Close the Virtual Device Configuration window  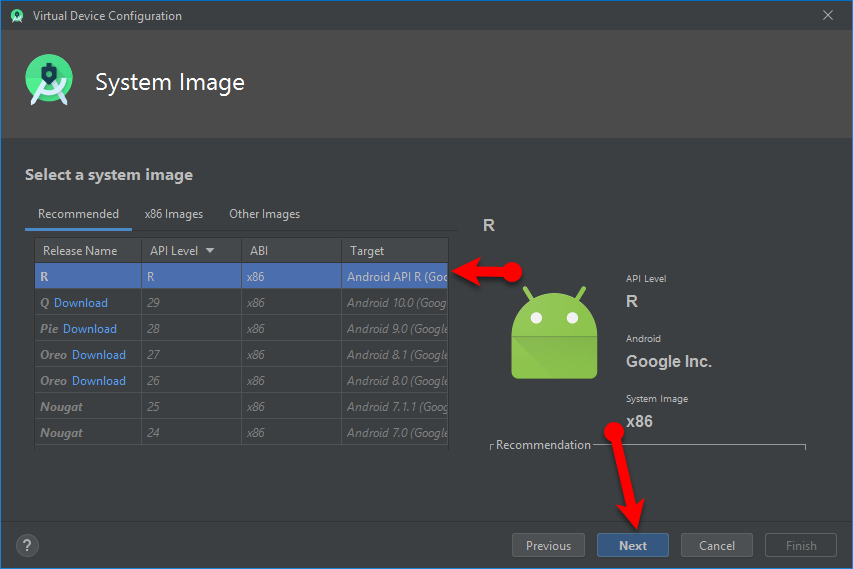coord(827,15)
